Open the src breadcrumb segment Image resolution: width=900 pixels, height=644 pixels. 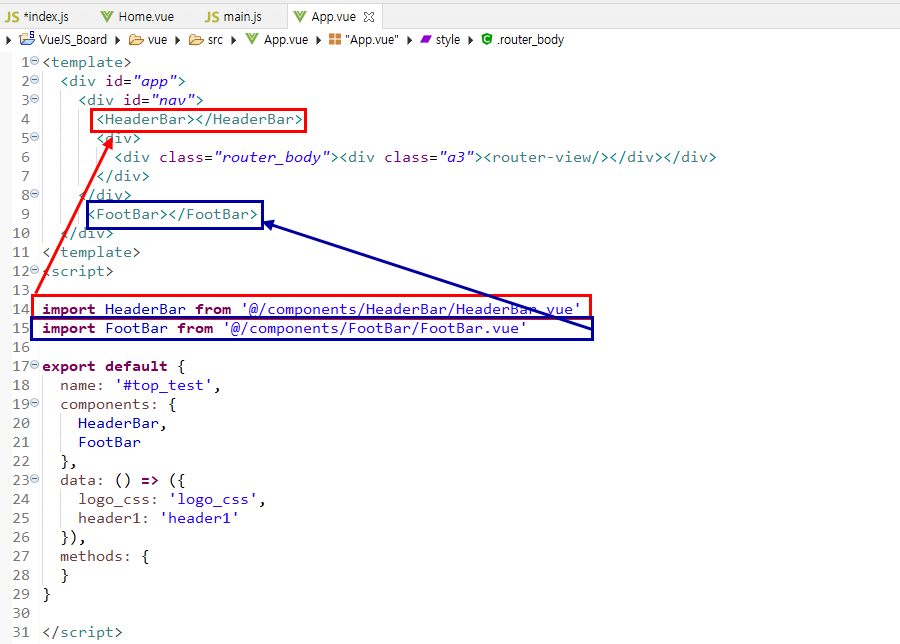215,40
